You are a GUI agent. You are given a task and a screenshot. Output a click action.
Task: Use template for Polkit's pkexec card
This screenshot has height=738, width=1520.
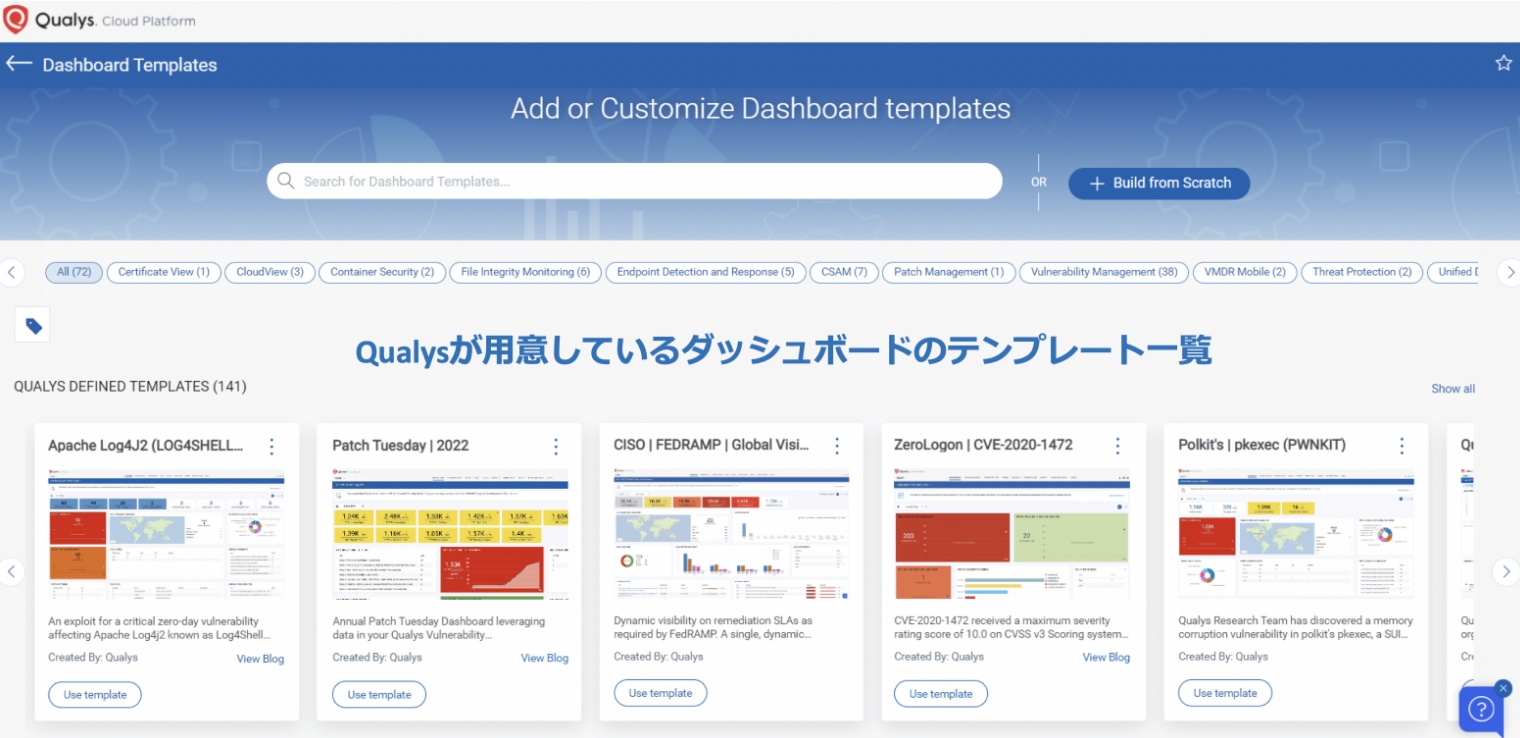[x=1225, y=693]
